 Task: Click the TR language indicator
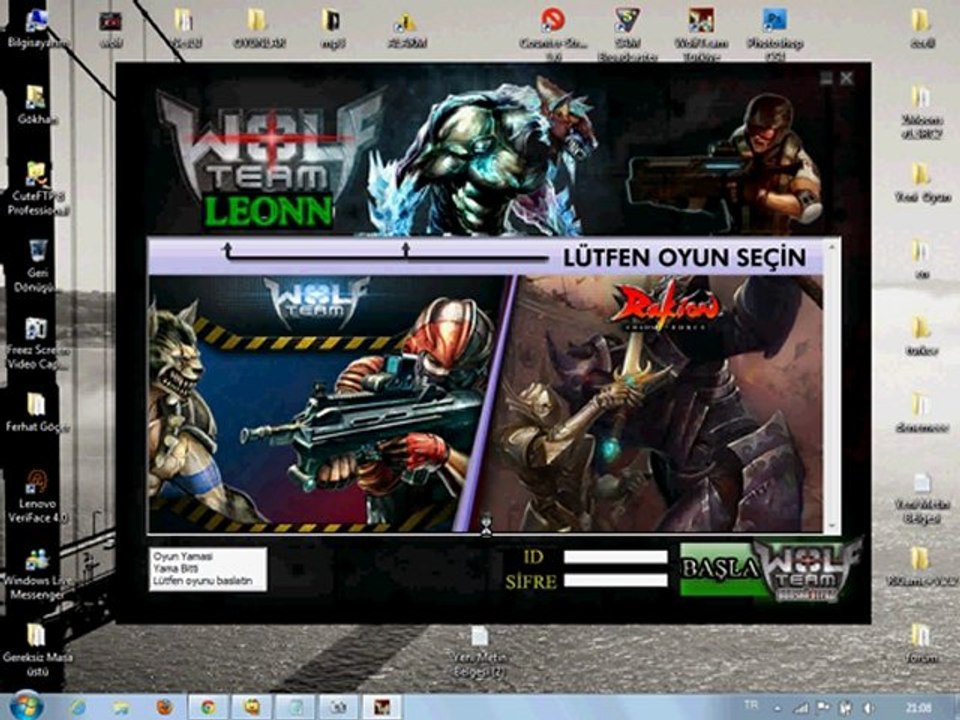click(751, 705)
